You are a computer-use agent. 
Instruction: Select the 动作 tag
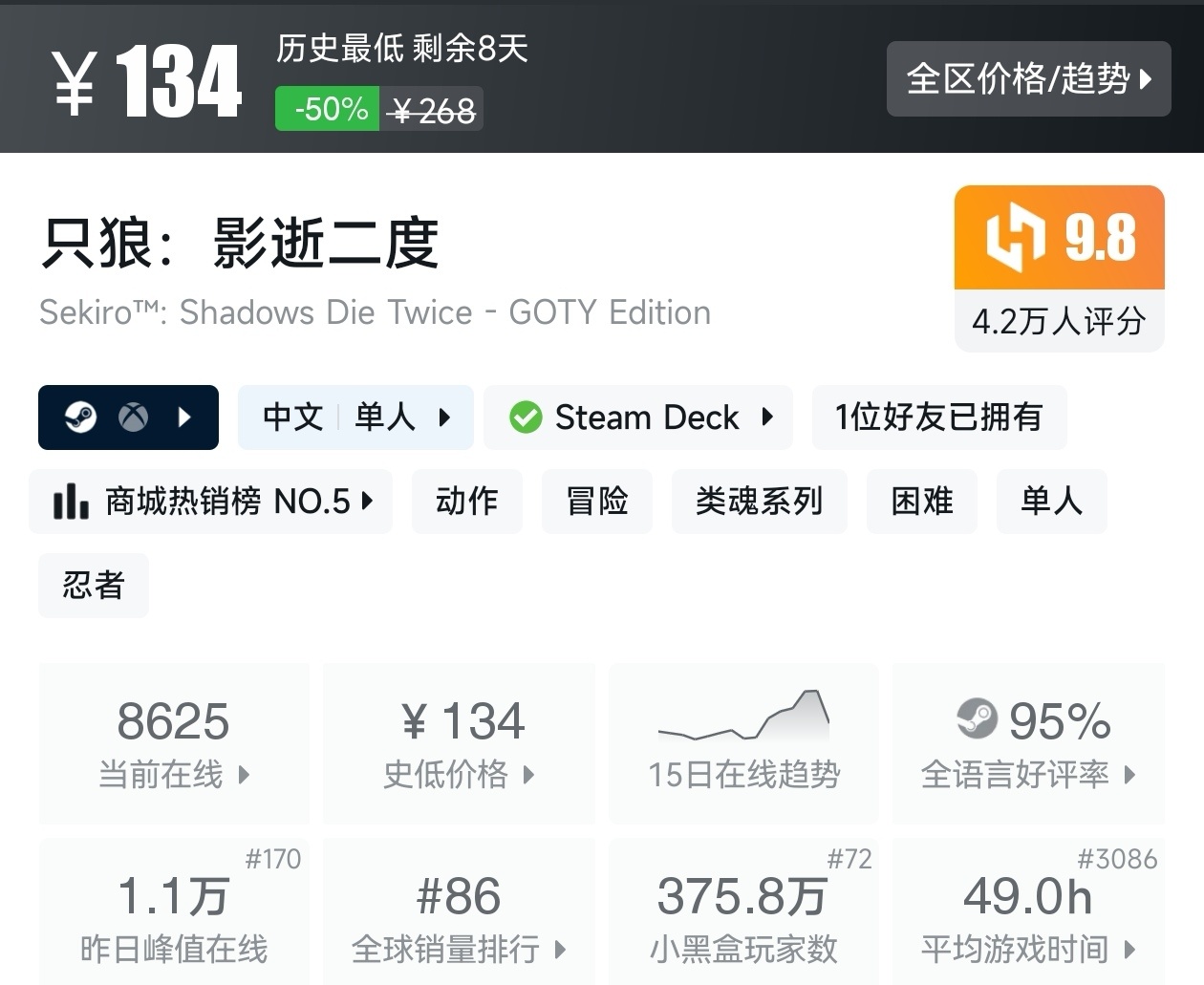click(x=466, y=502)
